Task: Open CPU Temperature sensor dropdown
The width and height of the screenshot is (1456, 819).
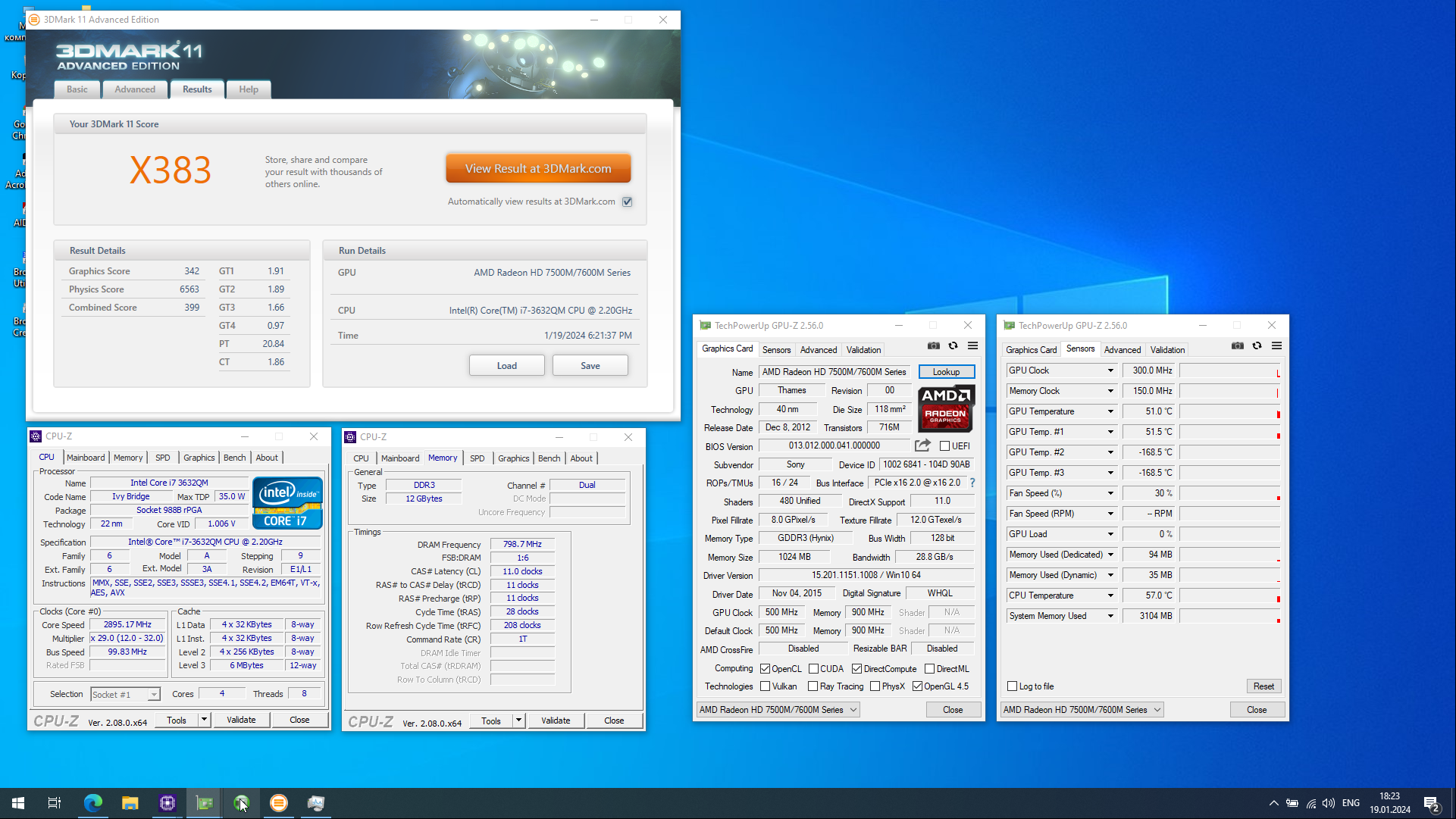Action: [x=1110, y=595]
